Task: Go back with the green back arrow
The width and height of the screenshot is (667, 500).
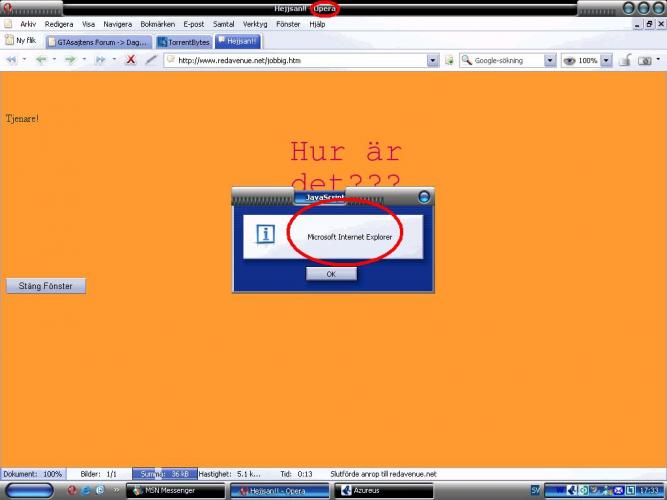Action: coord(41,60)
